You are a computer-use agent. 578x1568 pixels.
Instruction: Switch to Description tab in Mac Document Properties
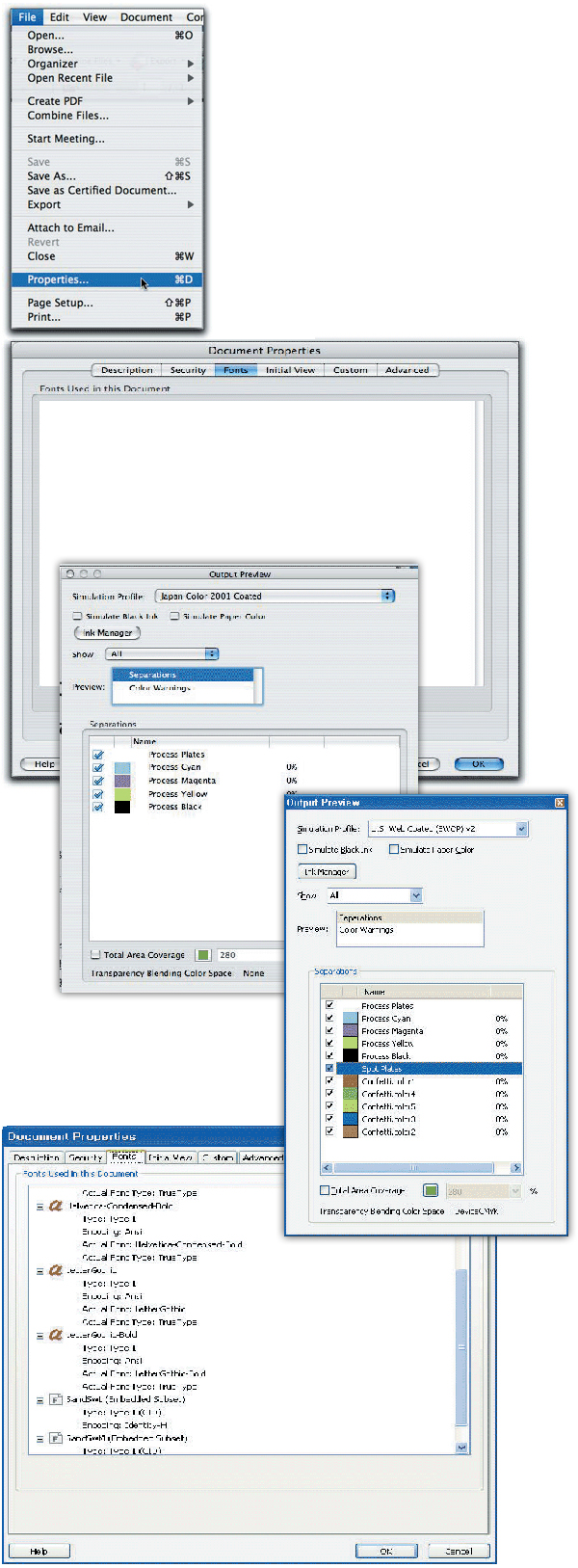pyautogui.click(x=126, y=370)
